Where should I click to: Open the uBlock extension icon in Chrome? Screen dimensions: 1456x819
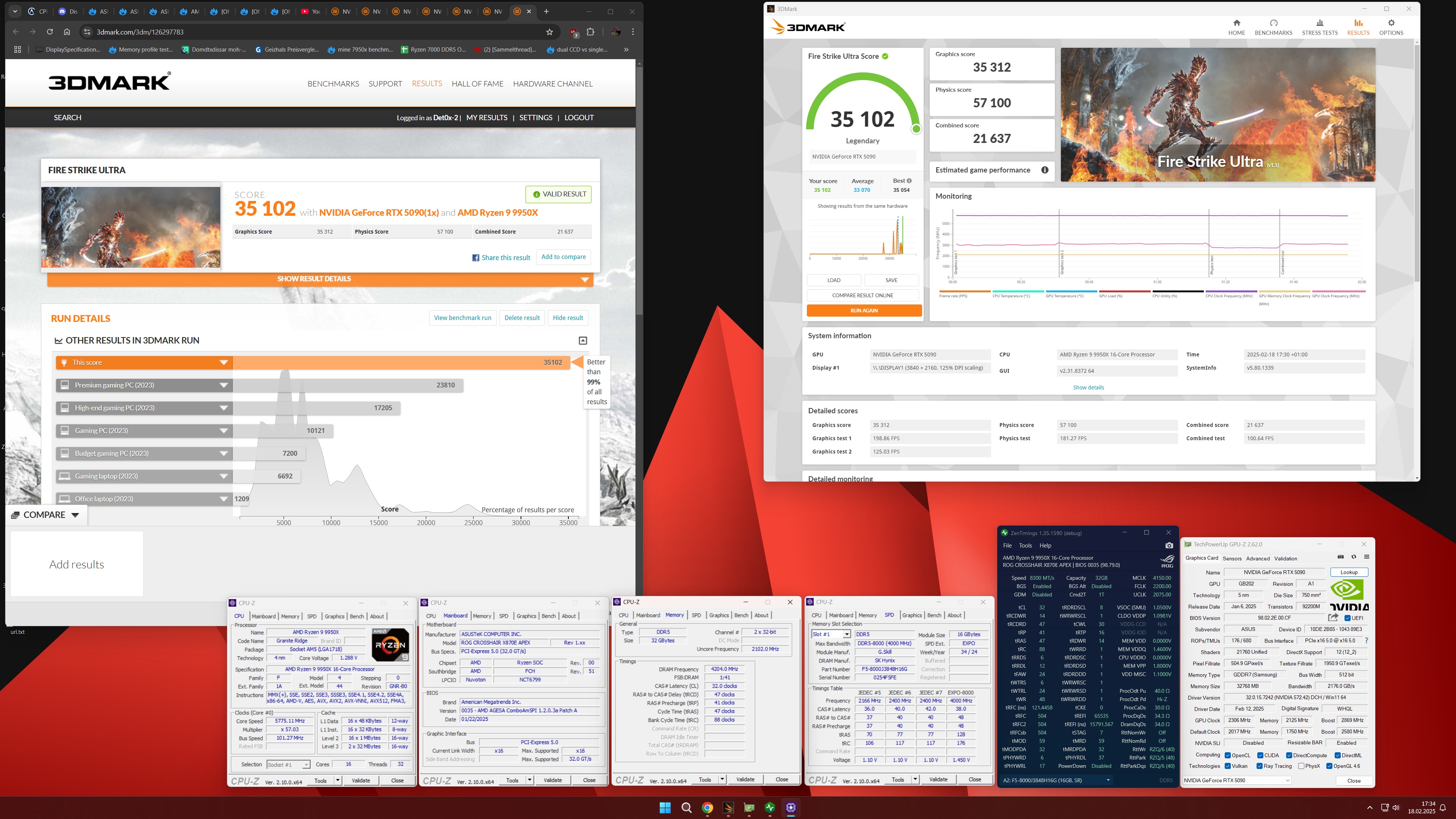coord(574,32)
